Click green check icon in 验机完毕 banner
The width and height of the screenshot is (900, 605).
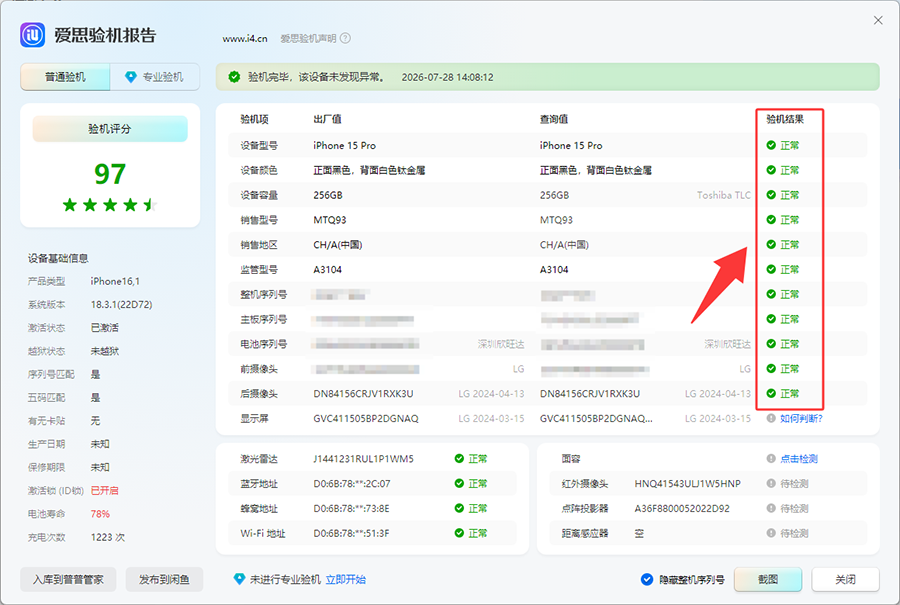tap(234, 77)
